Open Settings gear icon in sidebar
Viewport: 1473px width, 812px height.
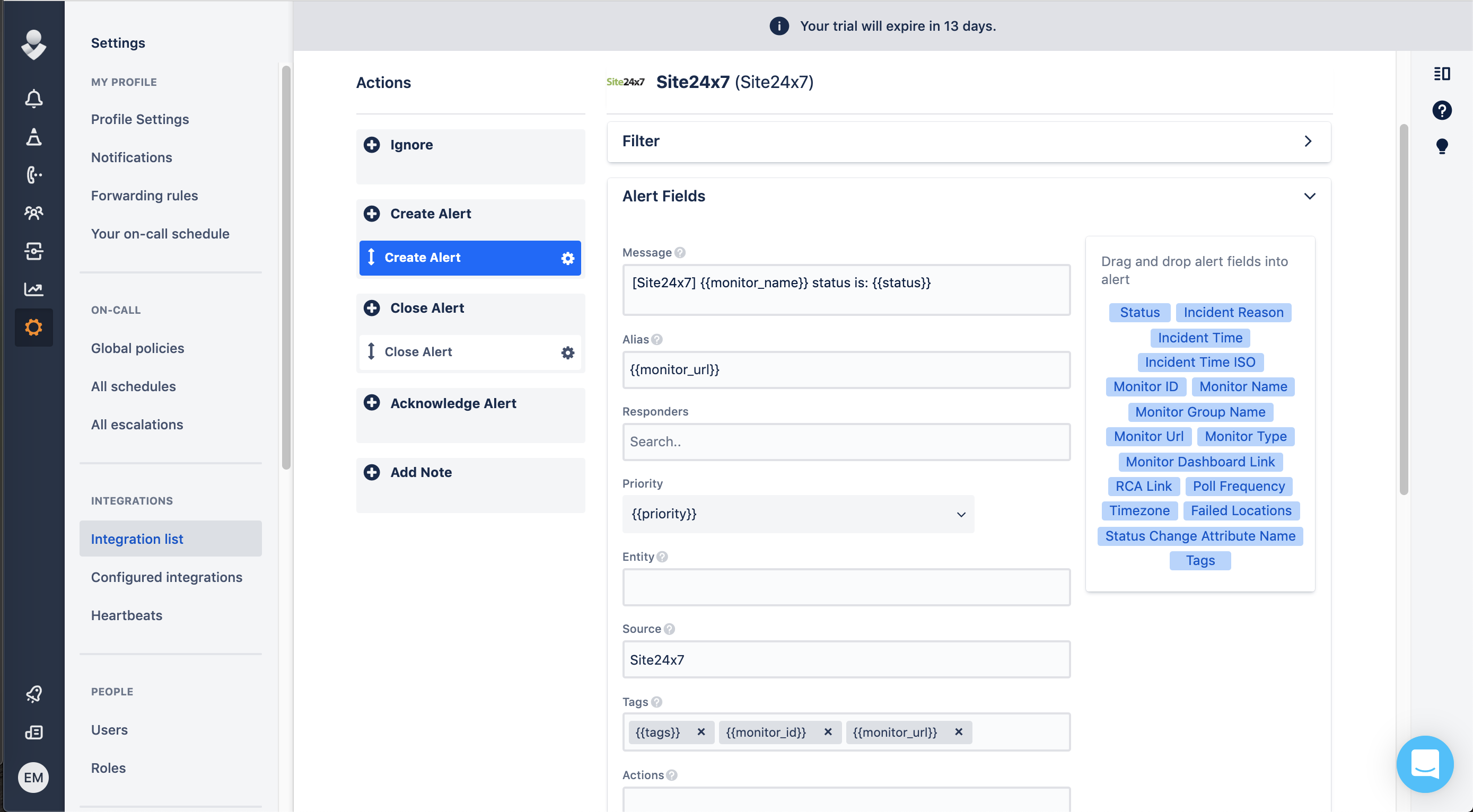[x=34, y=328]
